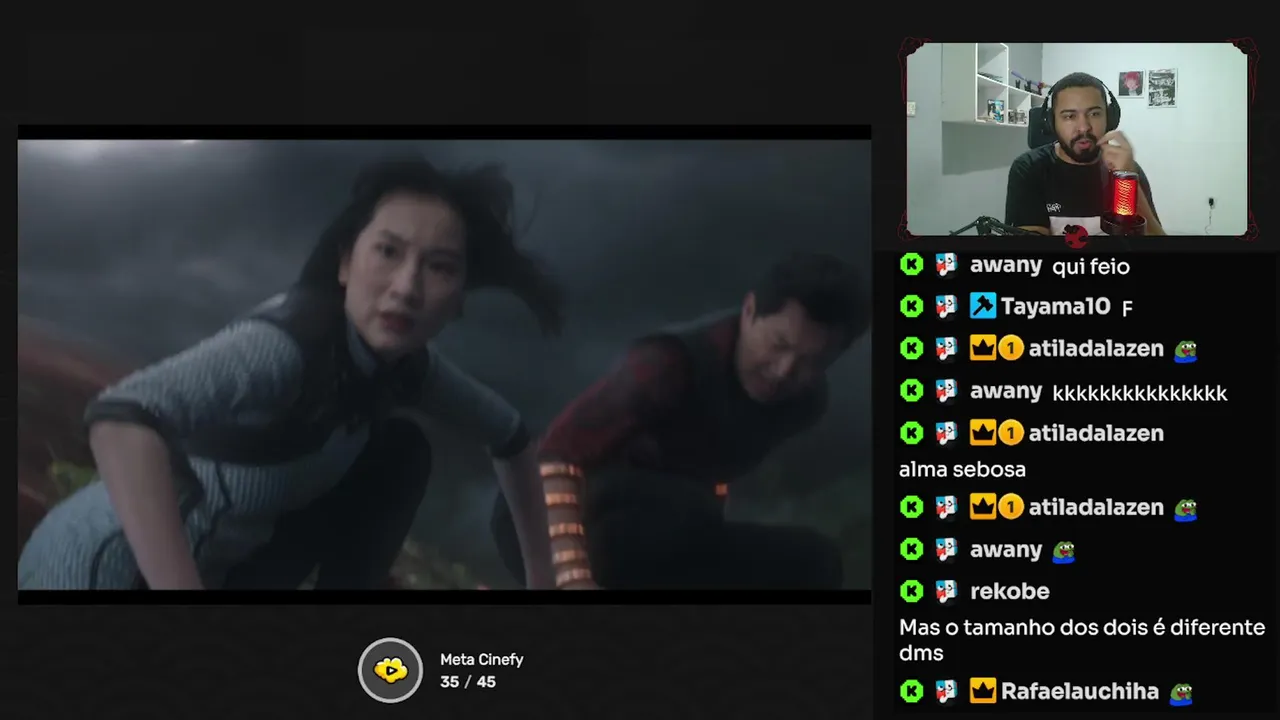The image size is (1280, 720).
Task: Click the Kick badge beside 'qui feio' message
Action: [911, 265]
